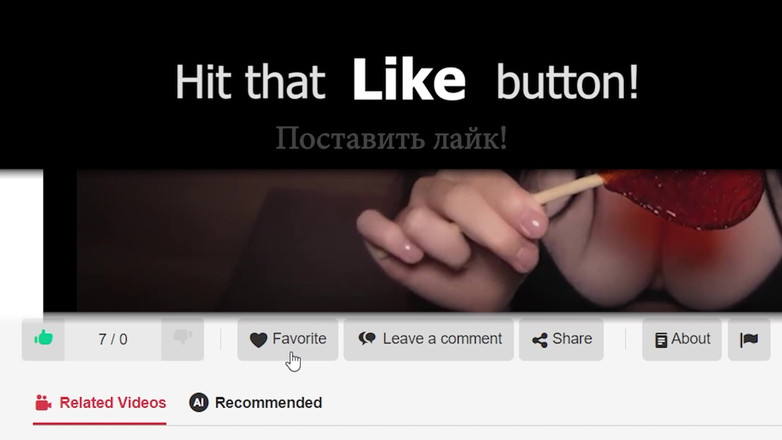Show video details via About label
The width and height of the screenshot is (782, 440).
click(690, 339)
